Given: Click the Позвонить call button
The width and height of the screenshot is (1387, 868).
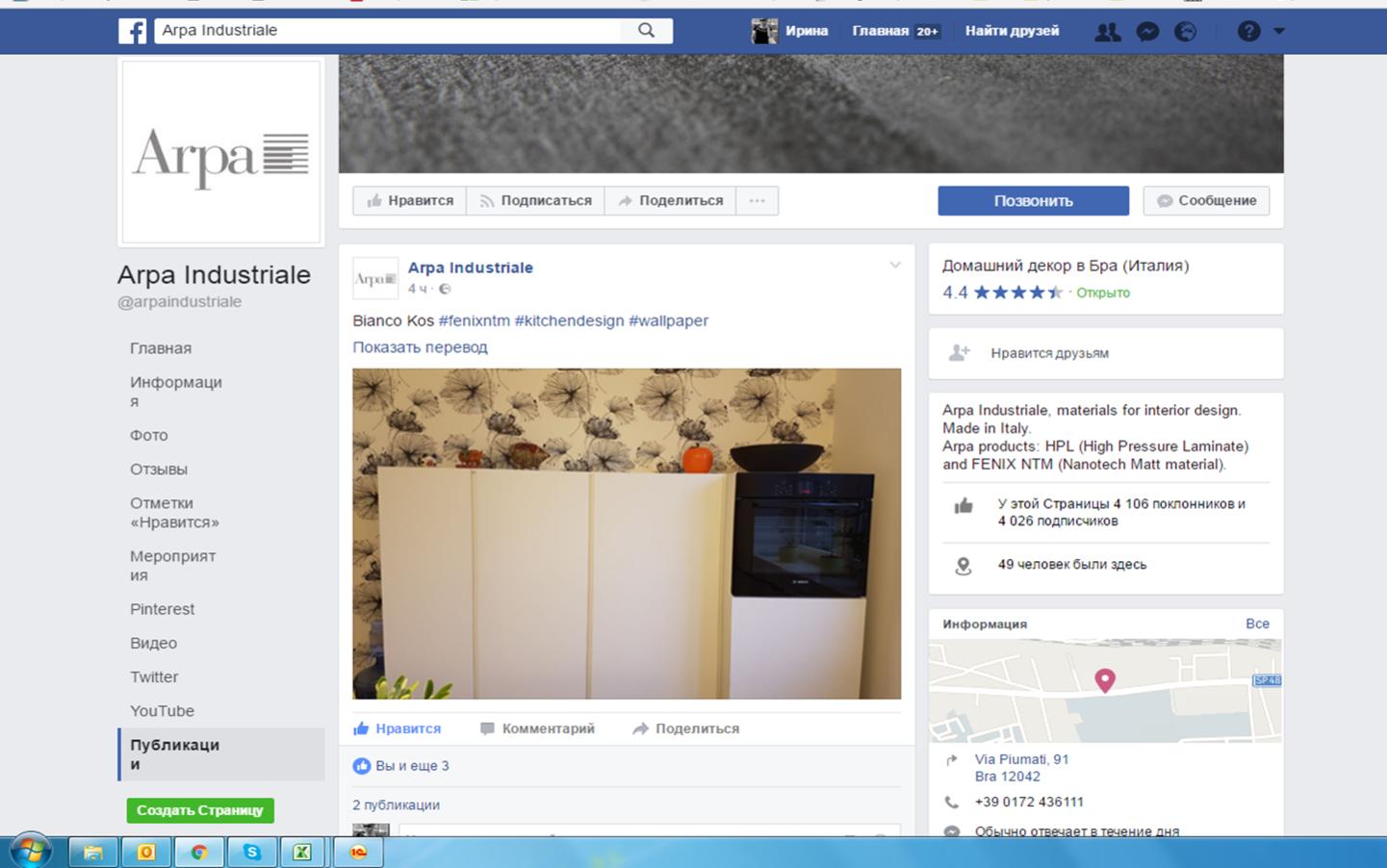Looking at the screenshot, I should [x=1033, y=200].
